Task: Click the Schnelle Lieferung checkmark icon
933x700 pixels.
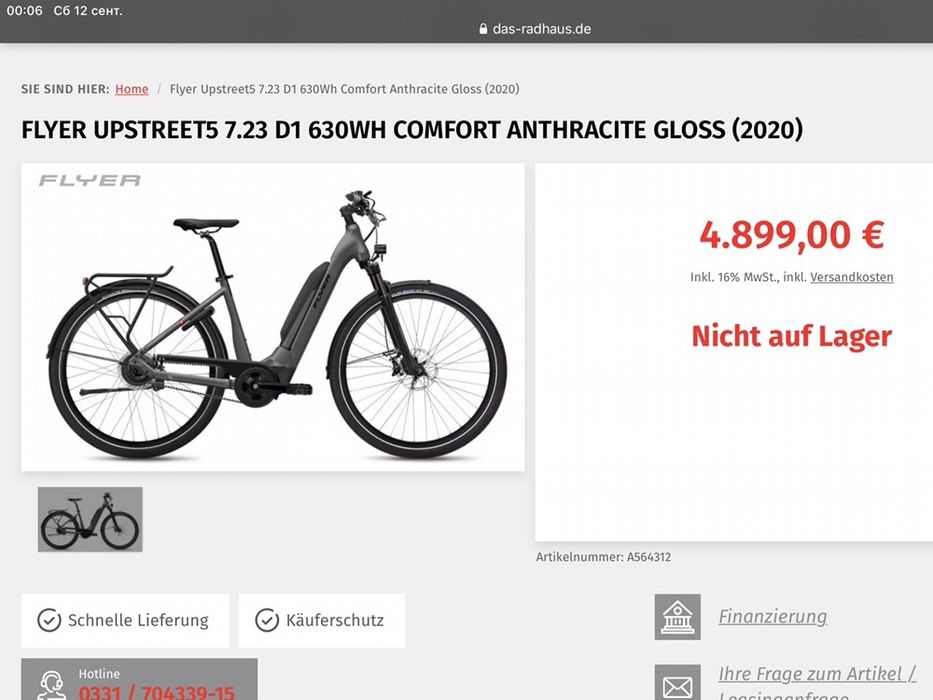Action: click(x=49, y=620)
